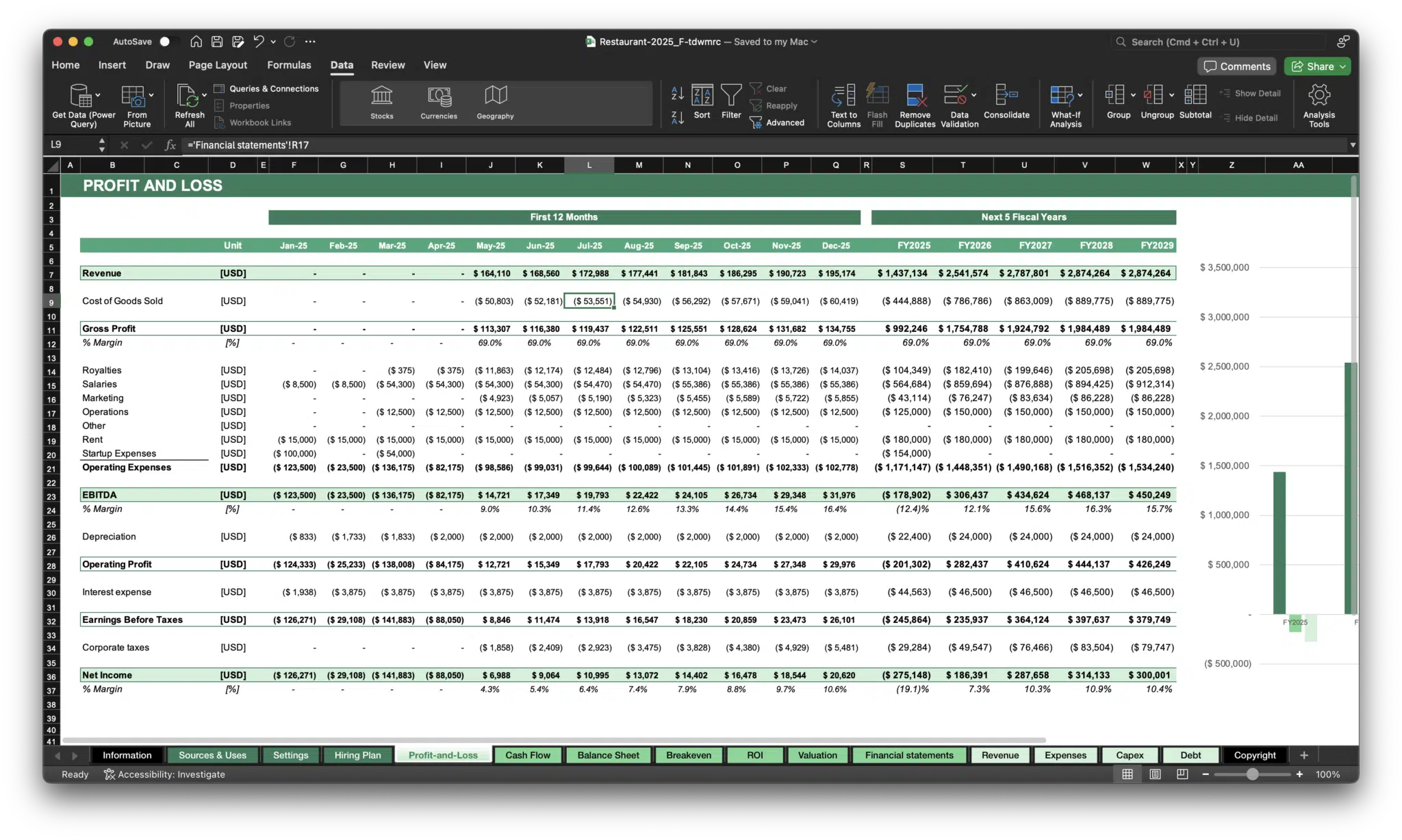Expand the Group dropdown arrow

[x=1132, y=95]
